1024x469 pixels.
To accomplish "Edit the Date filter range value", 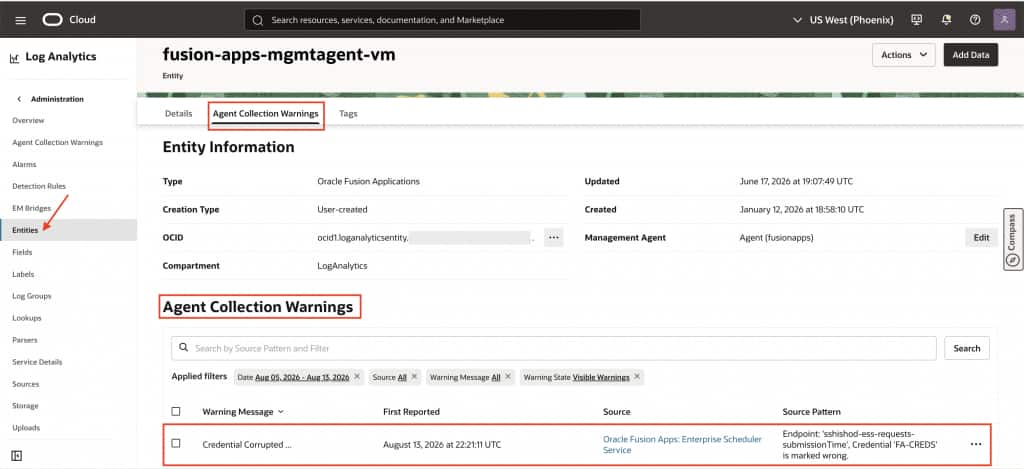I will point(302,378).
